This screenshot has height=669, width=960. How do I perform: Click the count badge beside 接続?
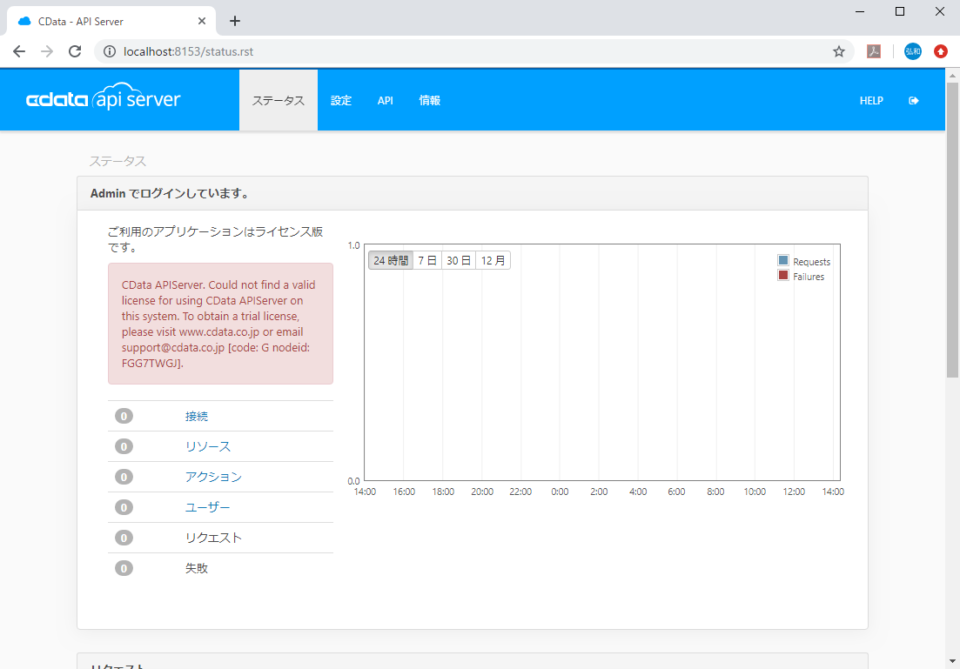124,416
